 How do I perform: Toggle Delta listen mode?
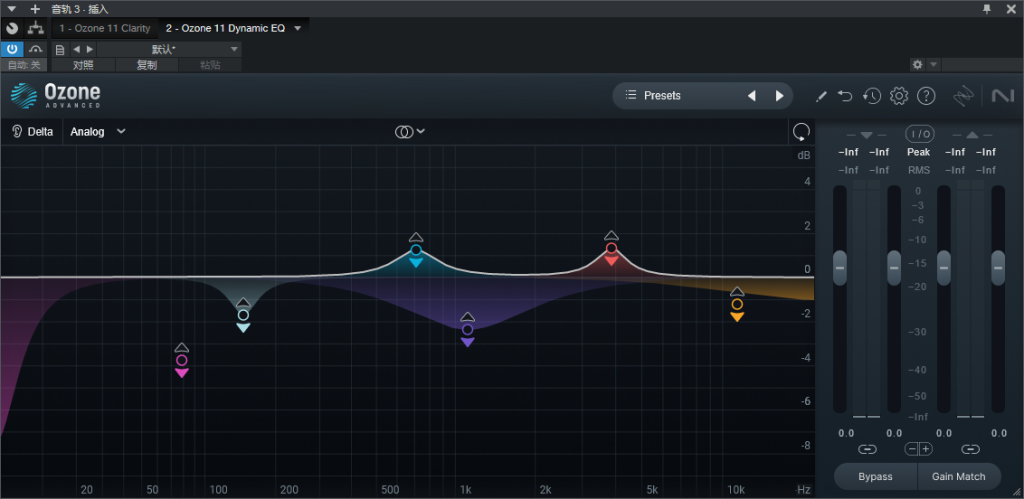(33, 131)
